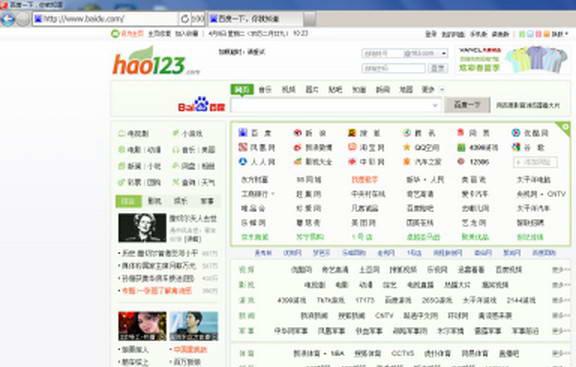Click the orange skin color swatch at top right
The image size is (576, 367).
[x=547, y=34]
